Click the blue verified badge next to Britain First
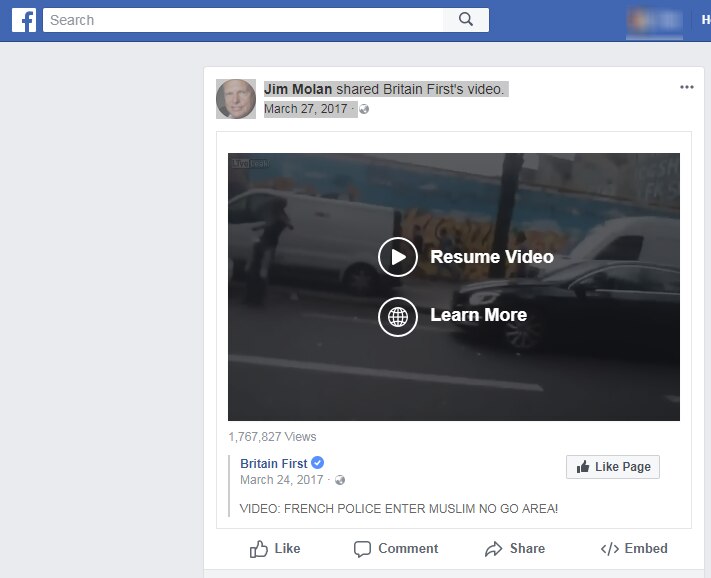Image resolution: width=711 pixels, height=578 pixels. pyautogui.click(x=318, y=463)
